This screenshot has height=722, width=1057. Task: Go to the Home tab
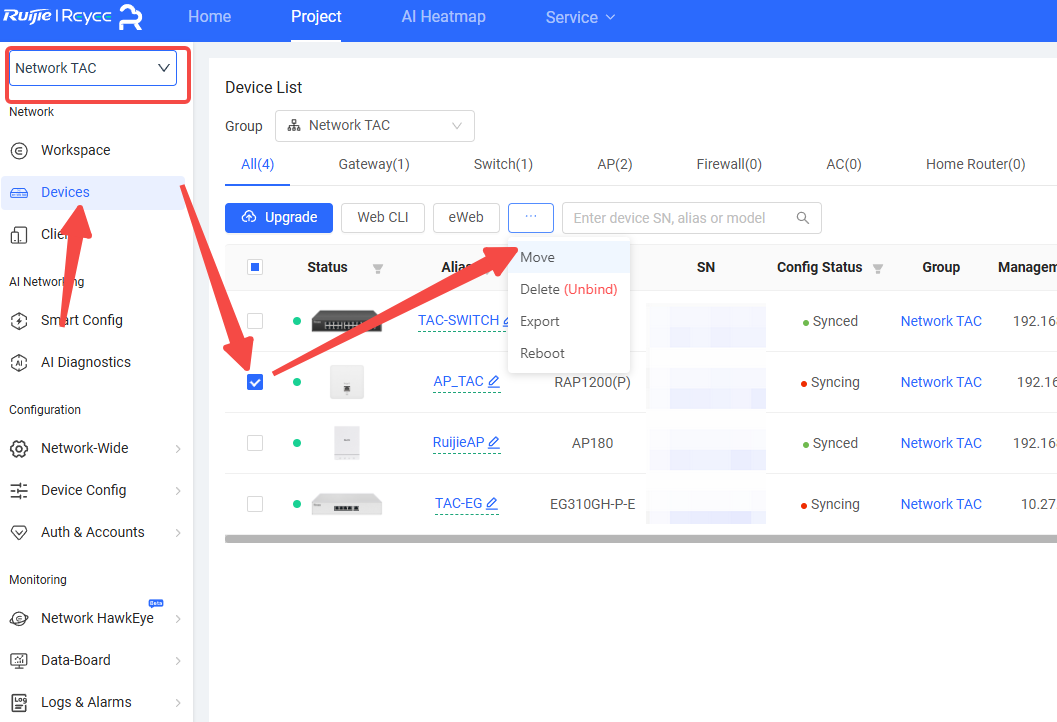pos(210,17)
